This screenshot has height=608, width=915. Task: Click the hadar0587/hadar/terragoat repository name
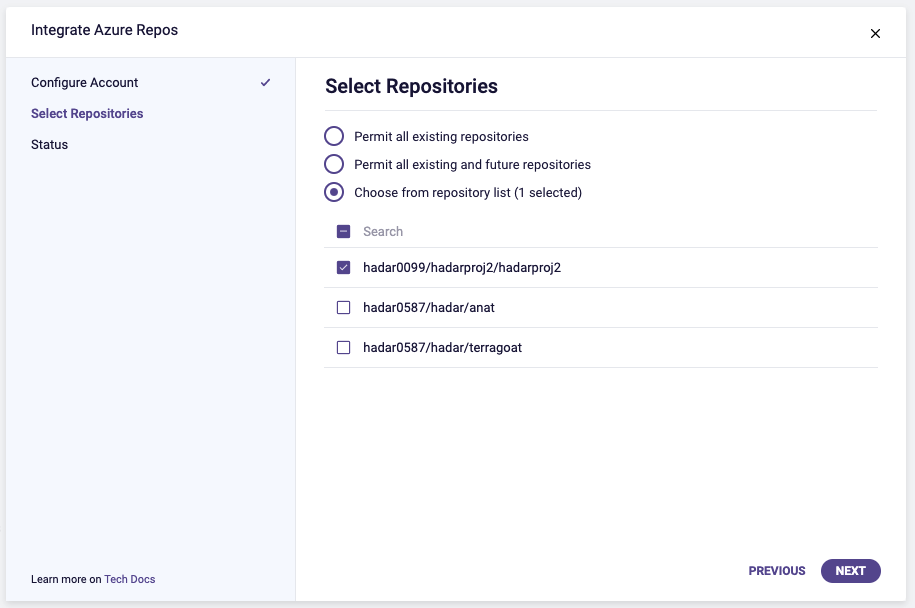[x=443, y=348]
